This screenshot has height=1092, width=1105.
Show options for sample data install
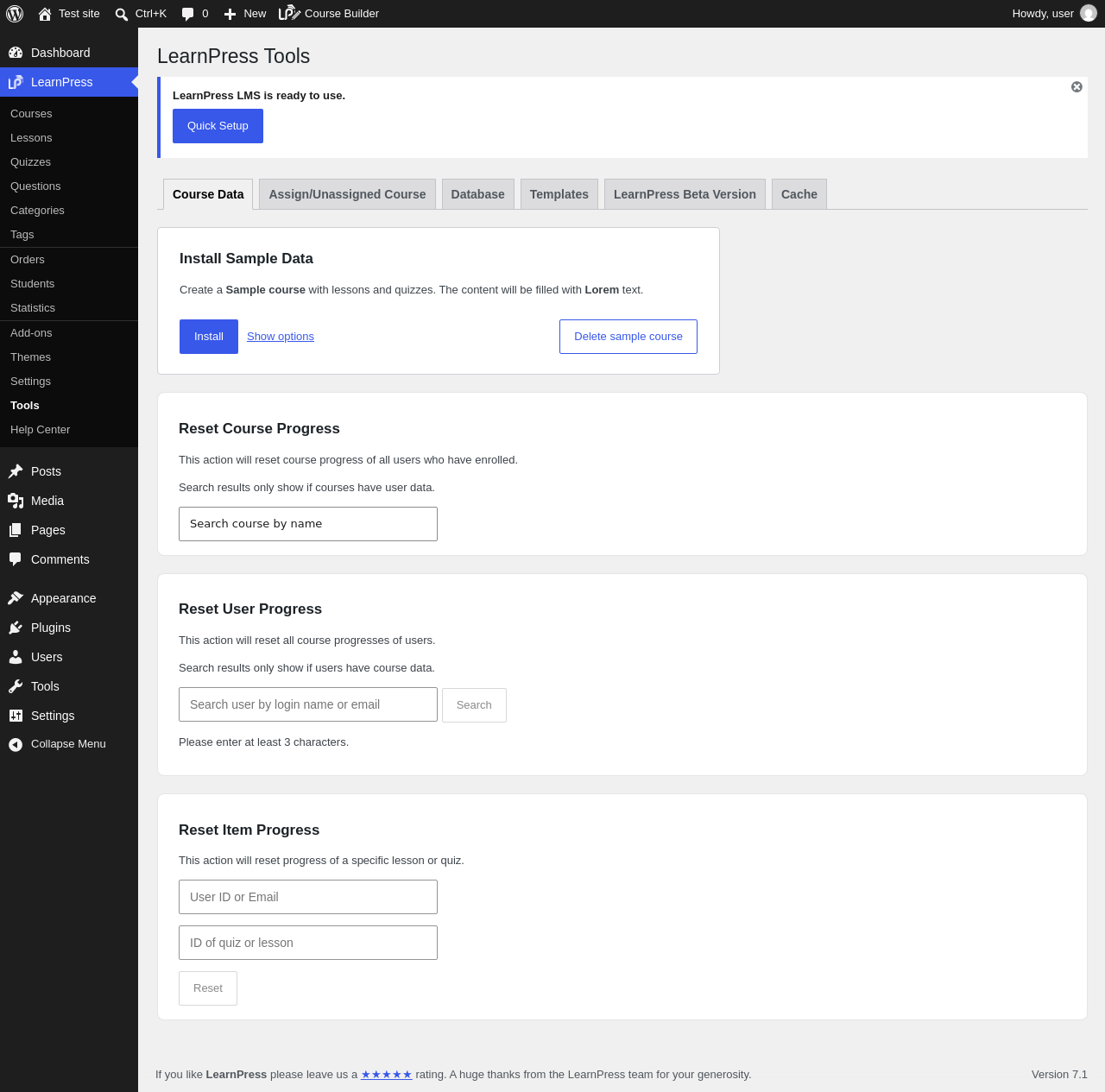pos(281,337)
